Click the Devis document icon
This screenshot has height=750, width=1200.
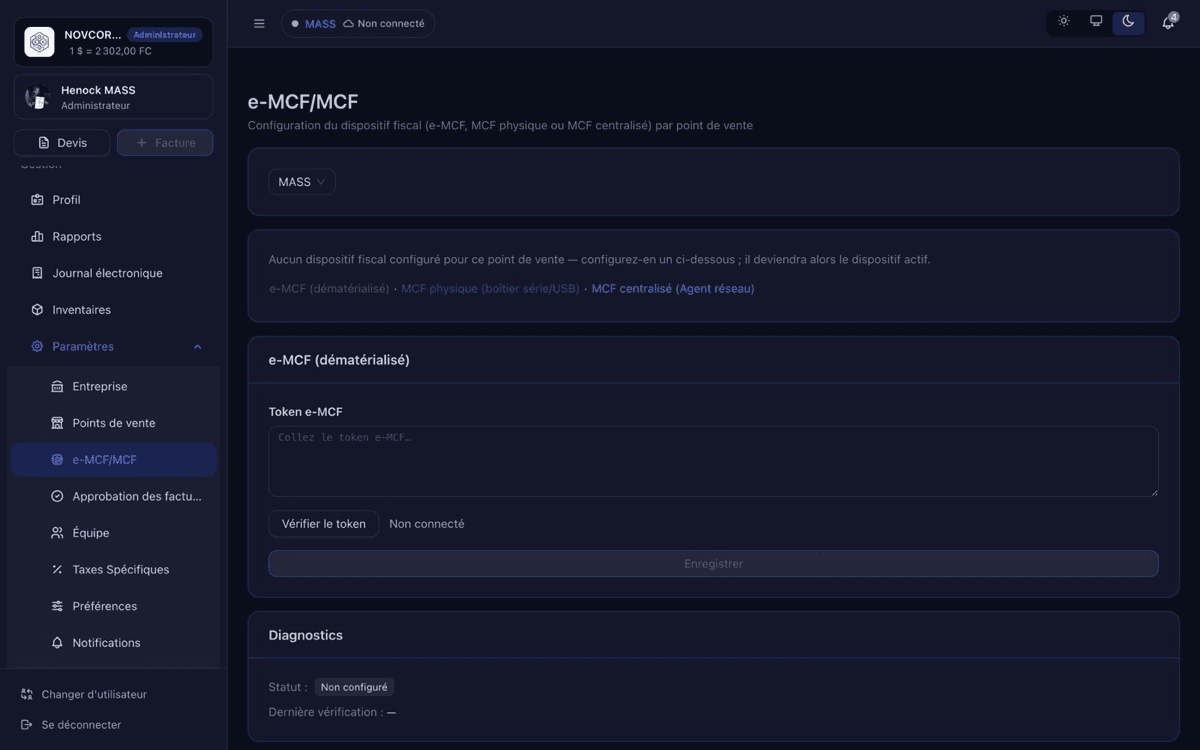pos(44,143)
